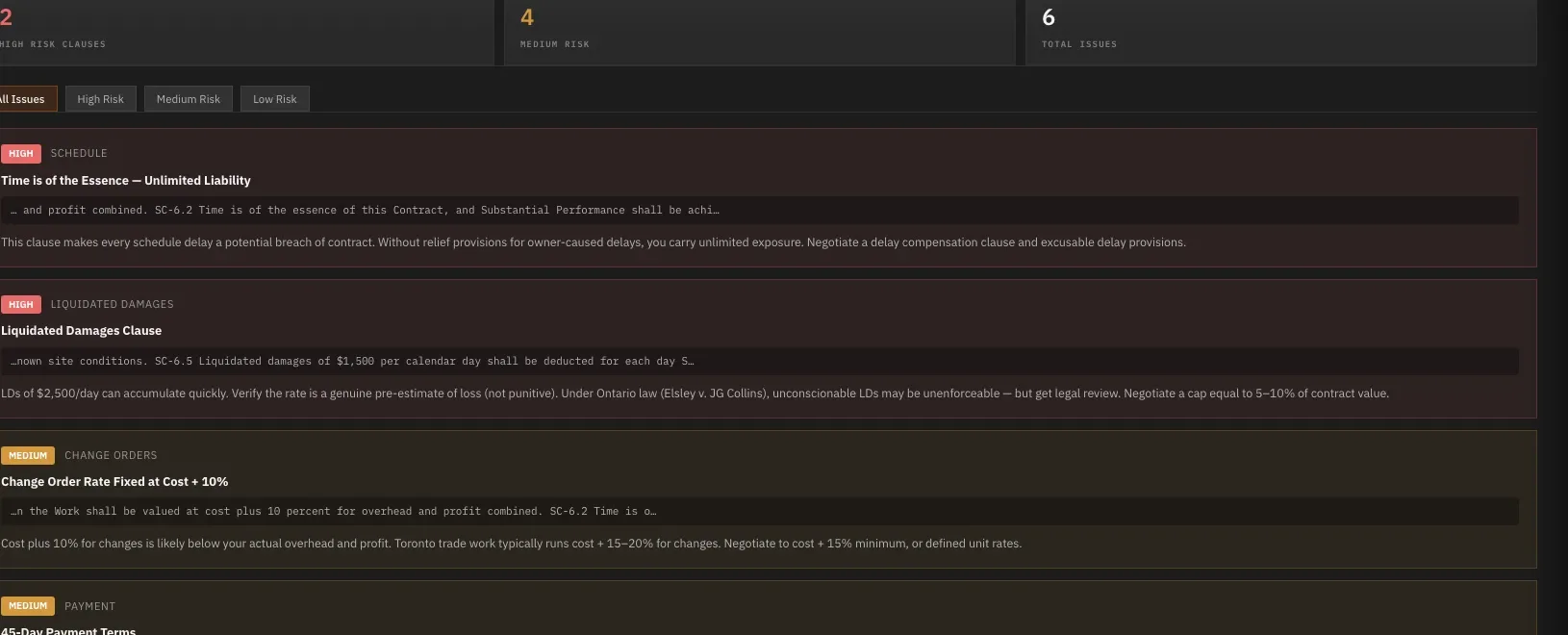Screen dimensions: 1568x635
Task: Click the CHANGE ORDERS category label
Action: (111, 455)
